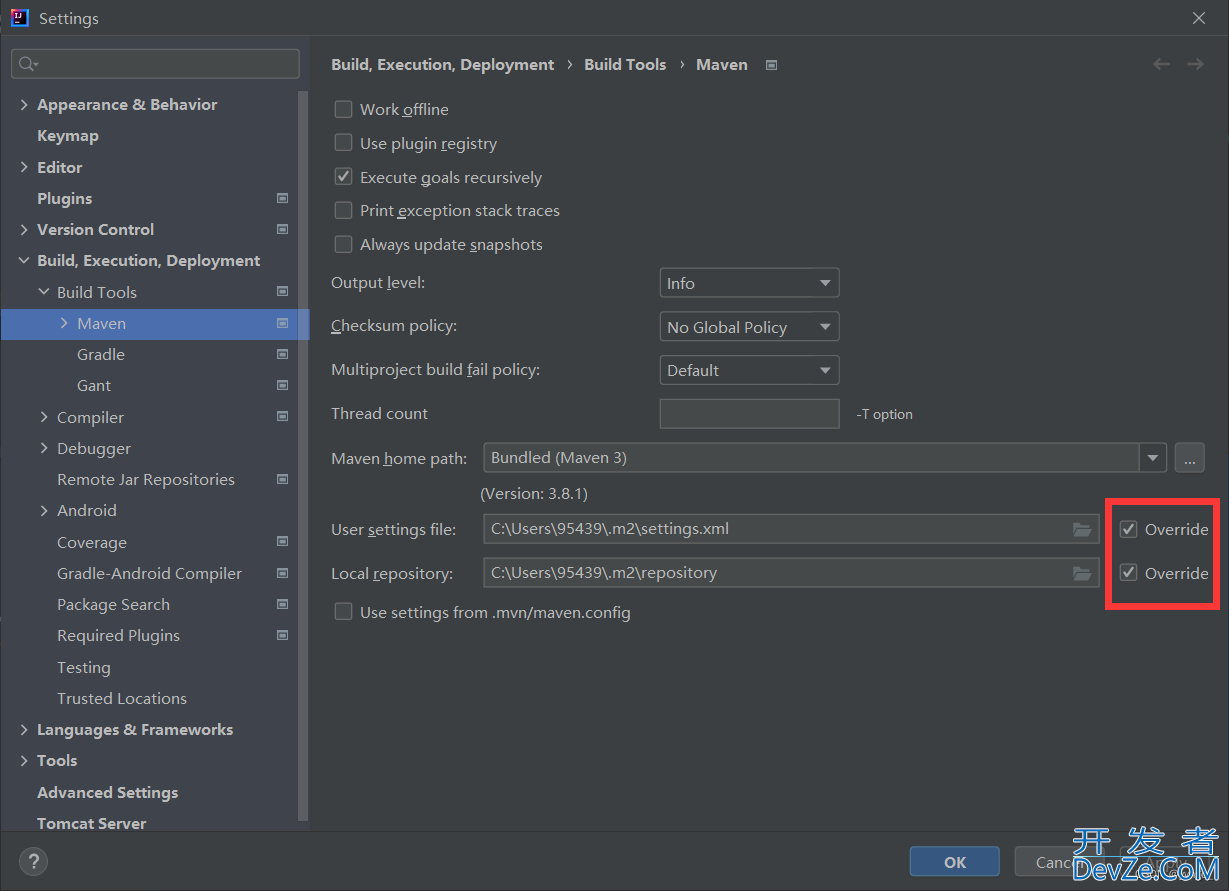
Task: Click the project-level marker icon beside Required Plugins
Action: coord(283,635)
